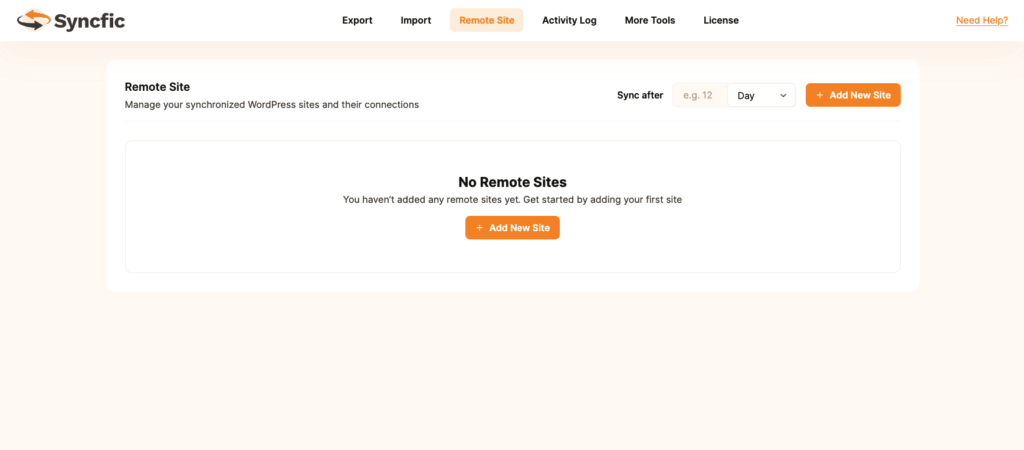
Task: Click the Syncfic brand name text
Action: click(x=89, y=20)
